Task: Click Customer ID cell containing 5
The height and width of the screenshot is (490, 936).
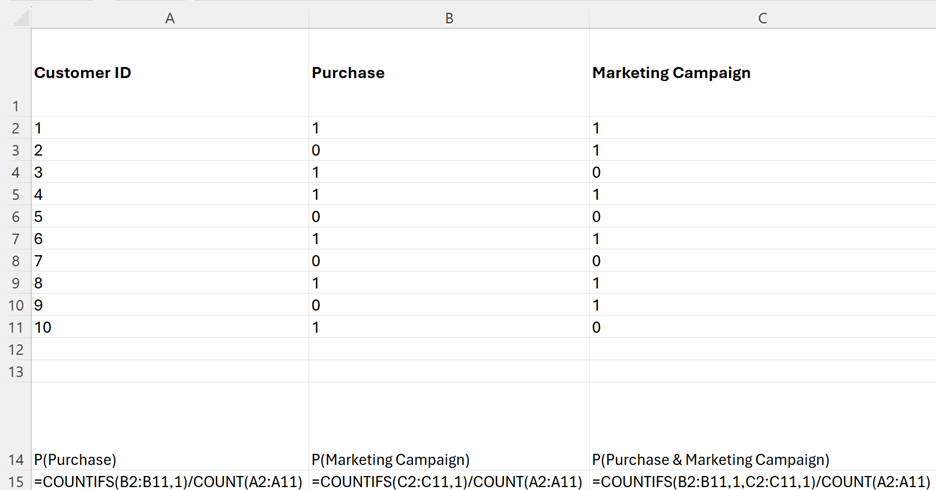Action: click(x=169, y=216)
